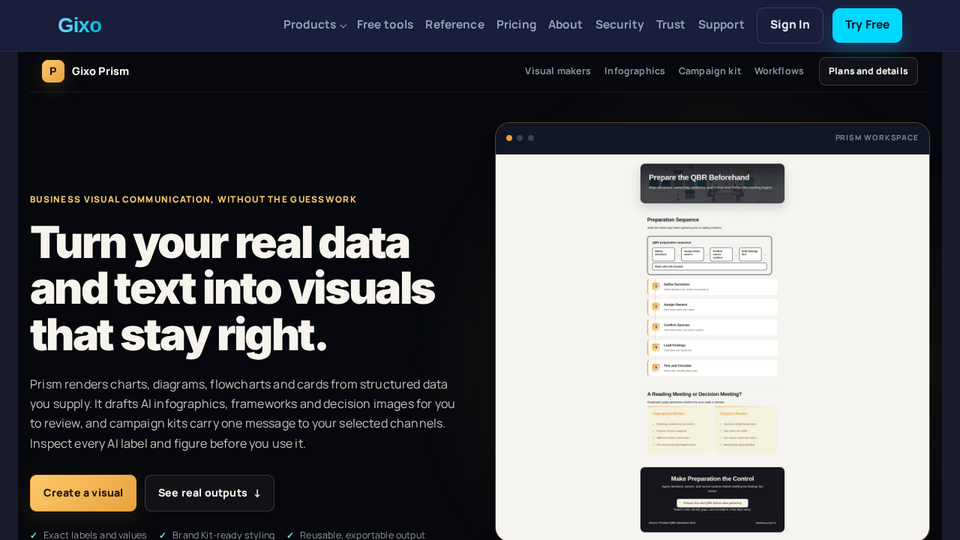Open Plans and details

[x=868, y=71]
